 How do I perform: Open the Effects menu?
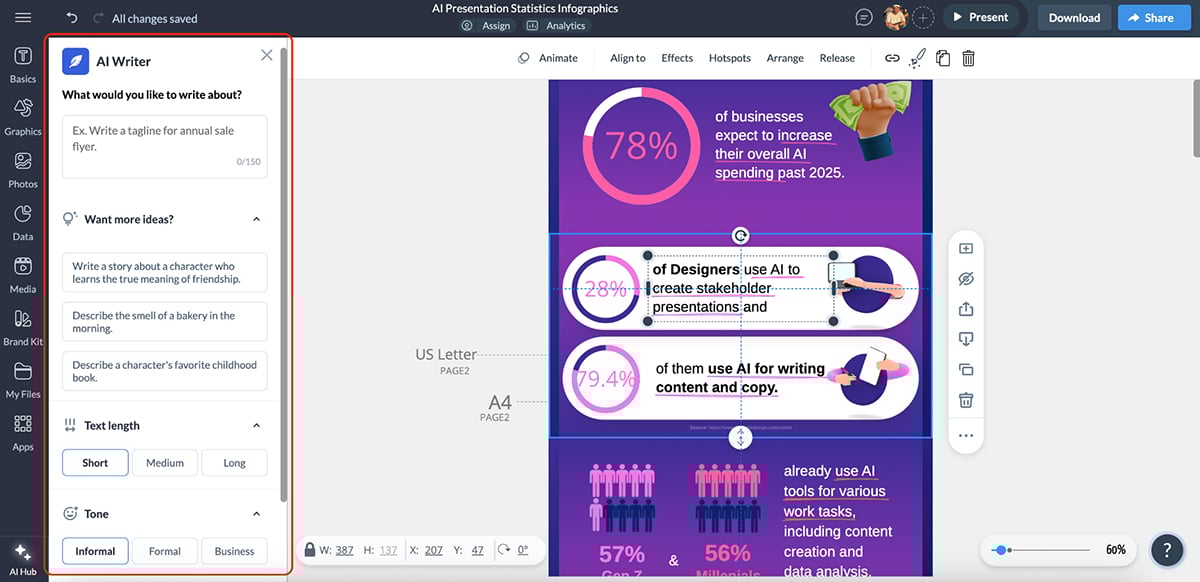[x=676, y=58]
